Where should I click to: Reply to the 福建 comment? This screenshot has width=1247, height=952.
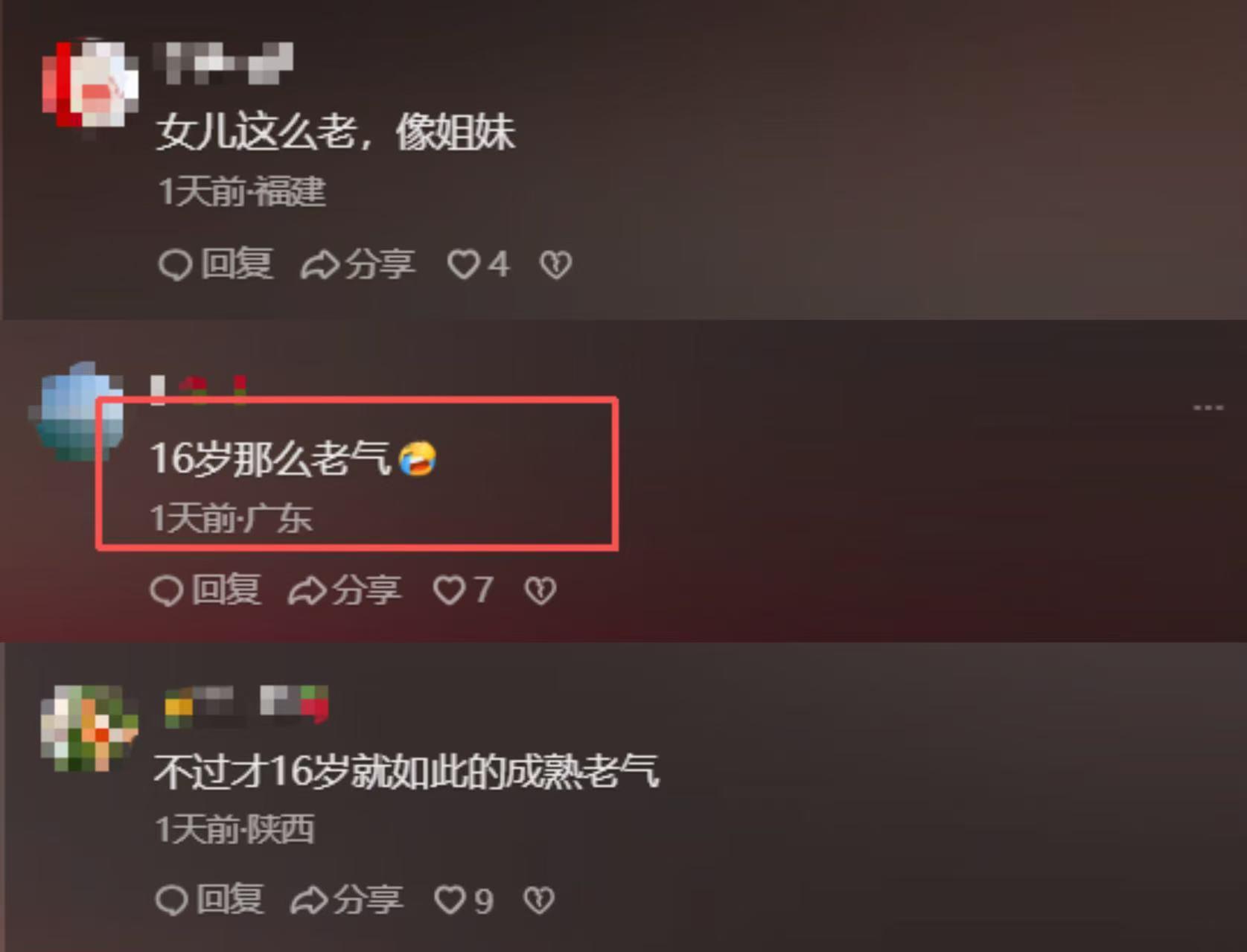click(x=215, y=264)
